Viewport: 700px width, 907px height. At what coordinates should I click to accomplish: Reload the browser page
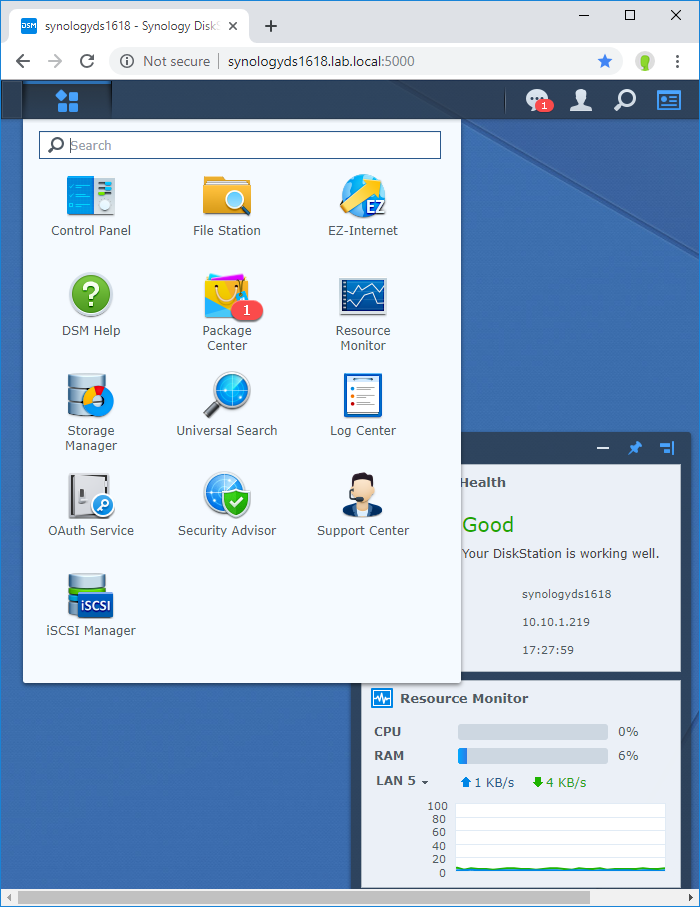pyautogui.click(x=87, y=61)
